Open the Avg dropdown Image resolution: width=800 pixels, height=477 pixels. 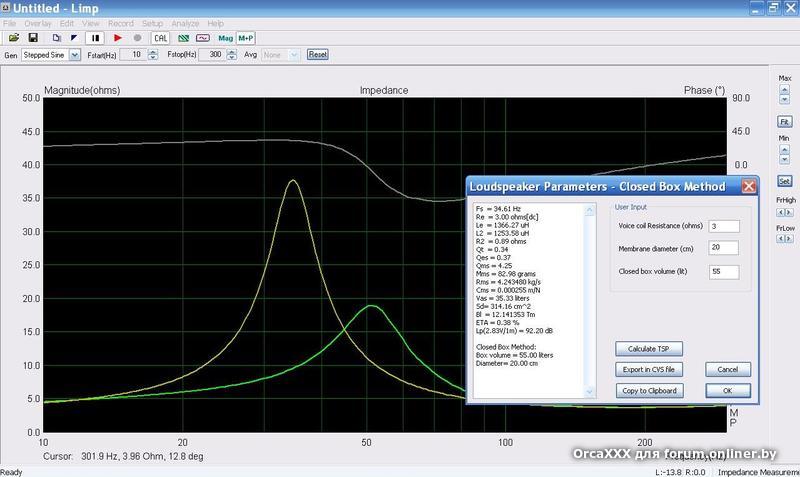coord(293,54)
